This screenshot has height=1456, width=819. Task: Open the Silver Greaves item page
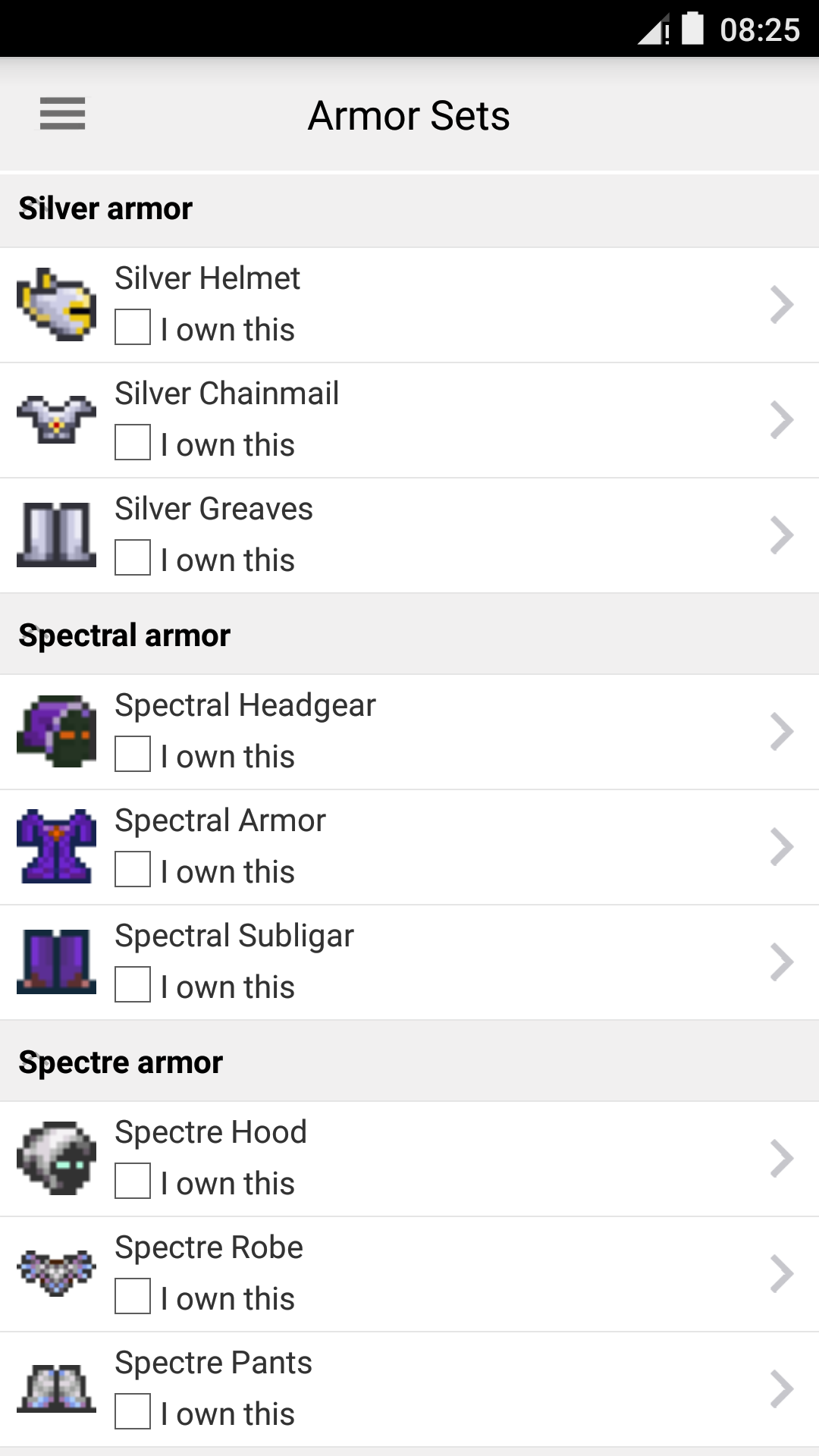click(x=214, y=508)
